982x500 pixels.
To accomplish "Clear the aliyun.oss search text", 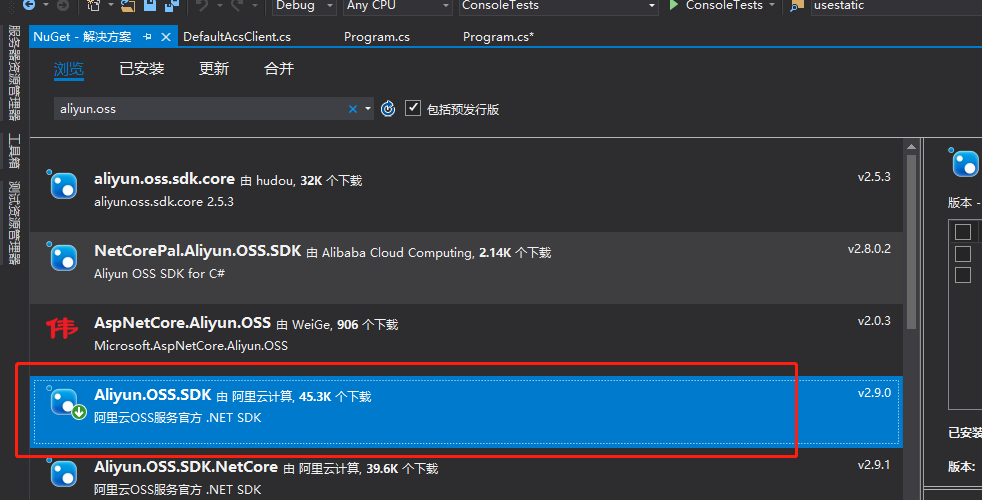I will tap(353, 109).
